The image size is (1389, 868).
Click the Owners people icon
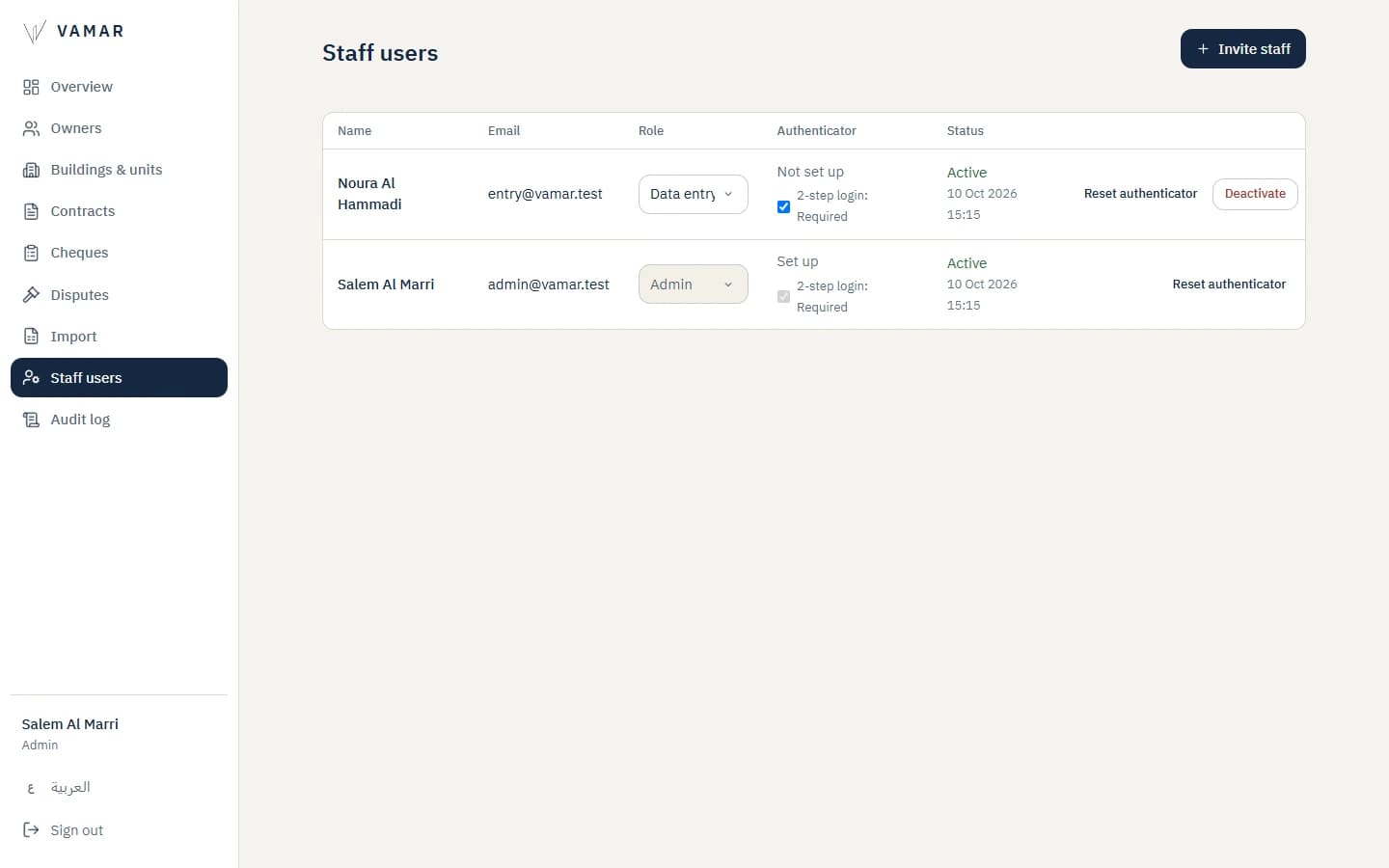point(31,128)
